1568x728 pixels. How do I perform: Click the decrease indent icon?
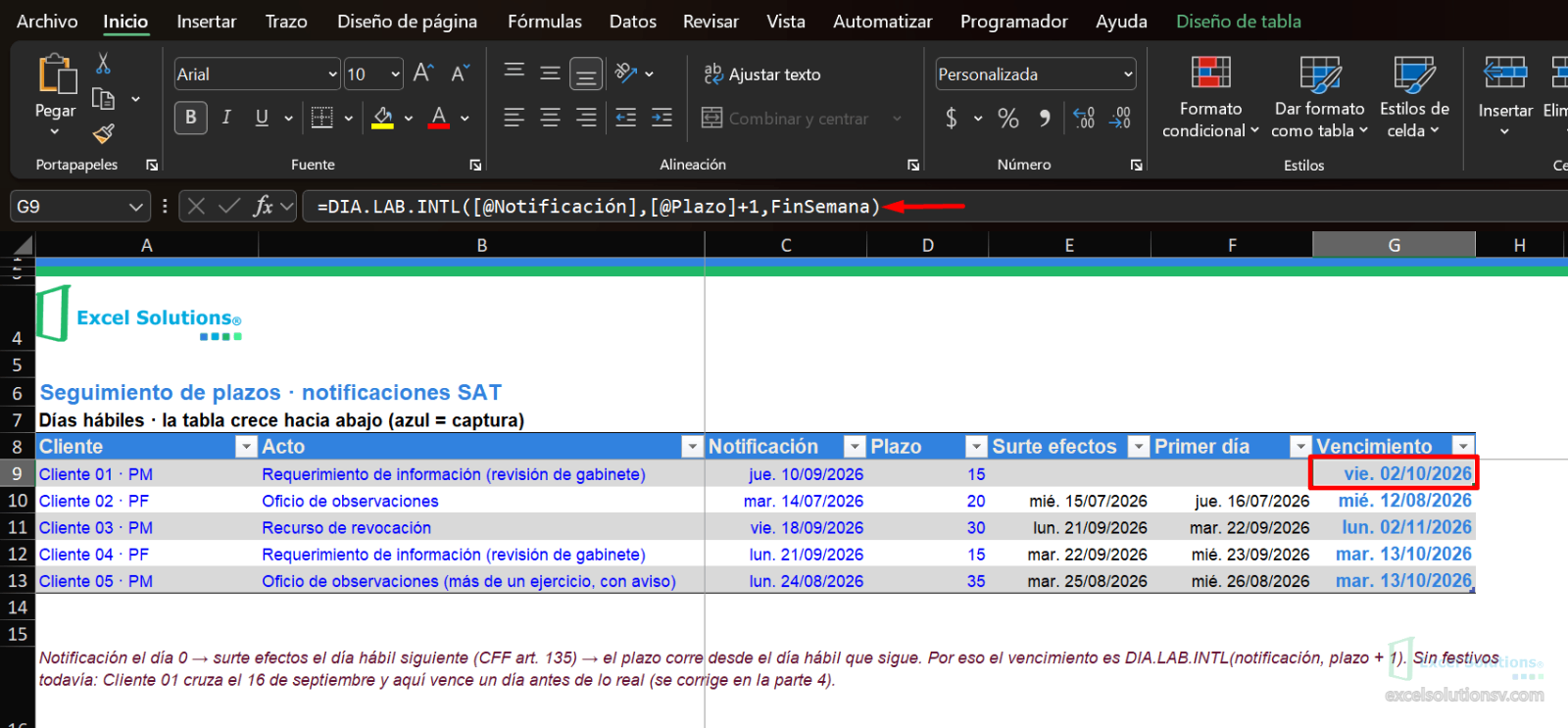click(626, 119)
